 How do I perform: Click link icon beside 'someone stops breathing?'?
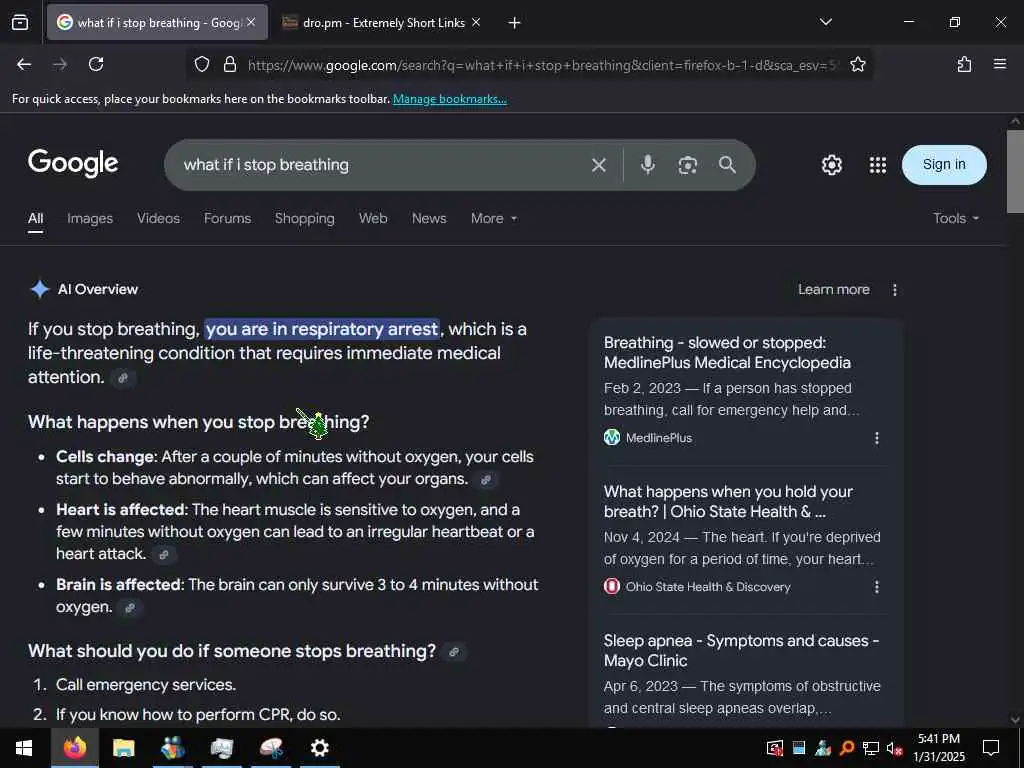tap(454, 652)
